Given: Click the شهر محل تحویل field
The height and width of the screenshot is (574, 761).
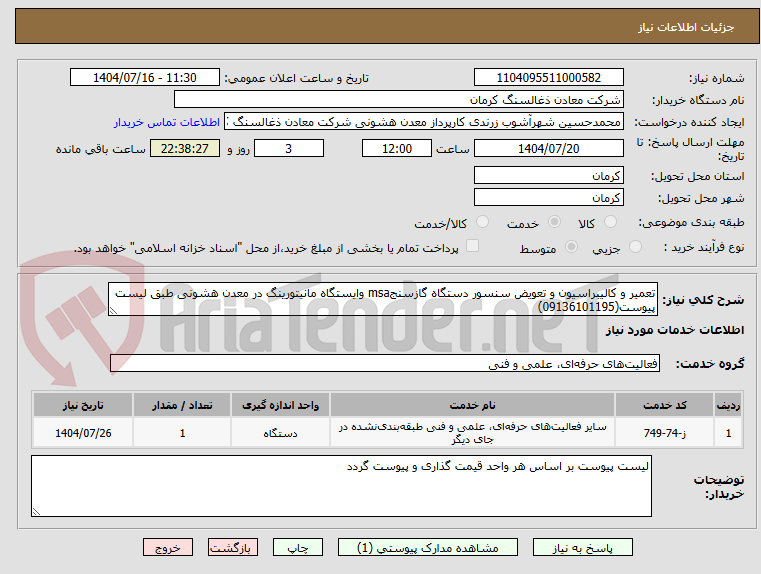Looking at the screenshot, I should [548, 198].
